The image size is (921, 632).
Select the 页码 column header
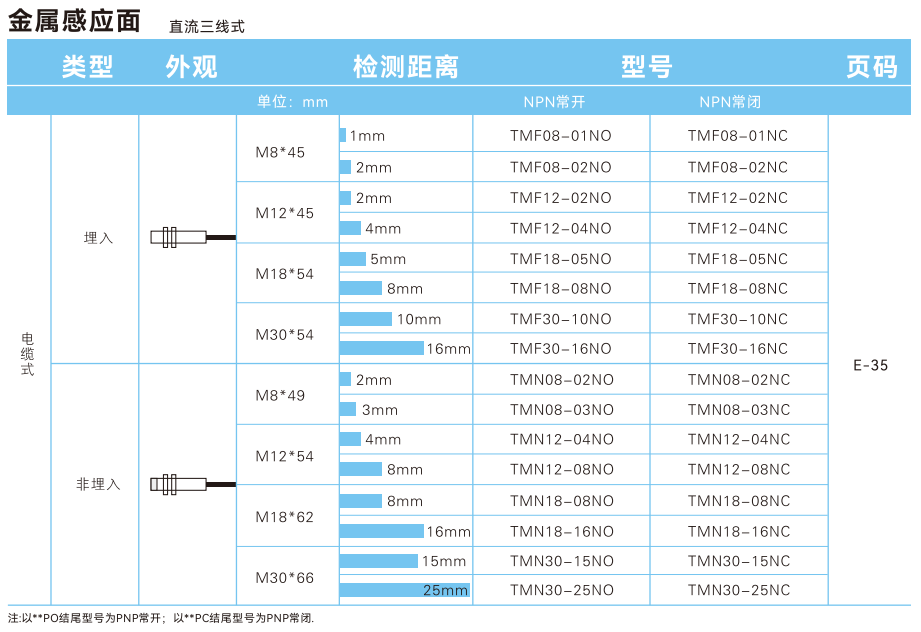[x=871, y=67]
